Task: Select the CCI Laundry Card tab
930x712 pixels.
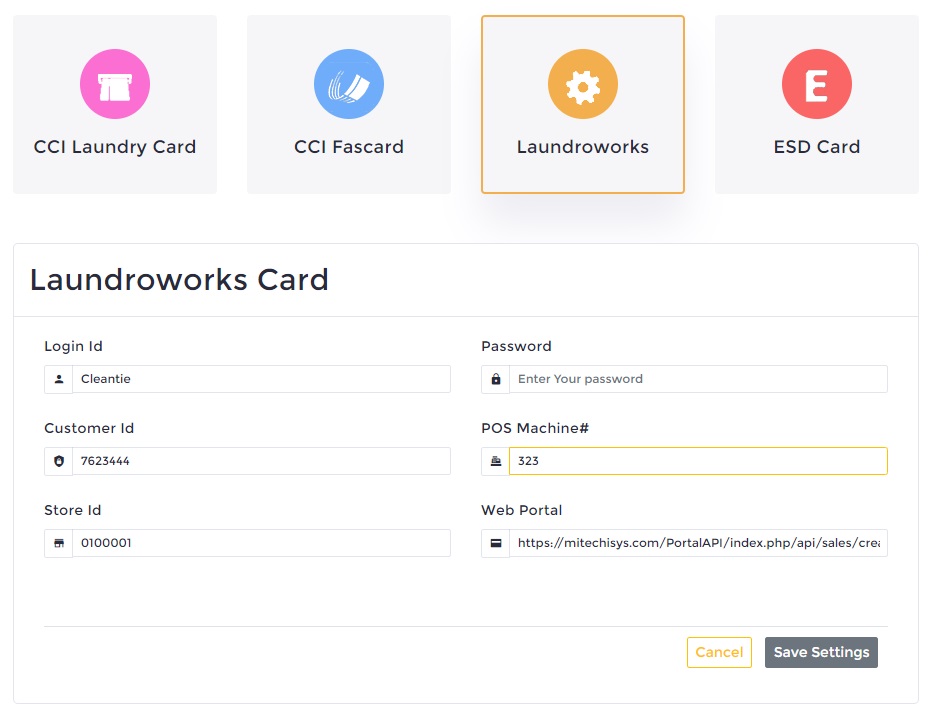Action: click(x=115, y=104)
